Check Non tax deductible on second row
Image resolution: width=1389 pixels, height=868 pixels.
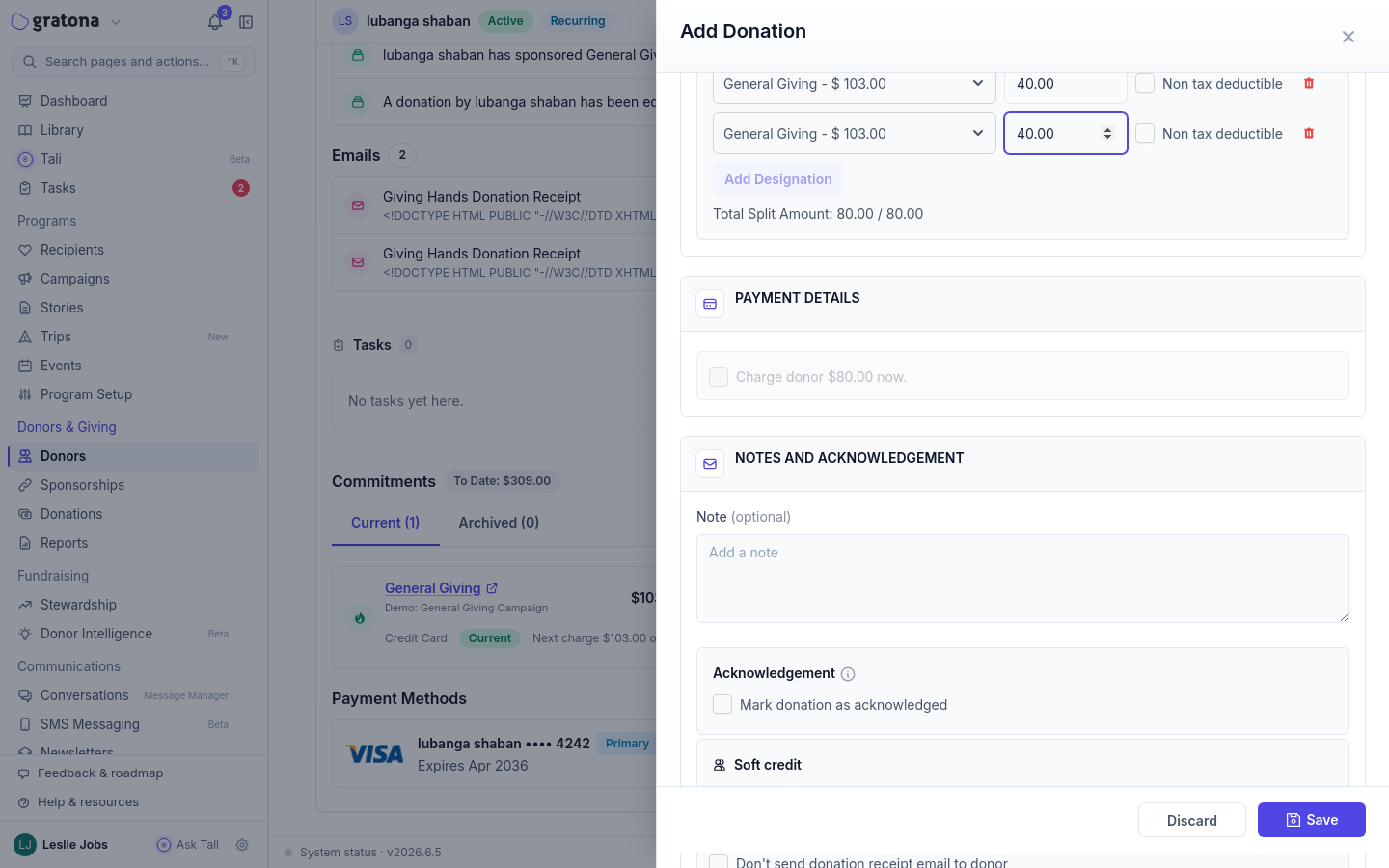coord(1145,134)
